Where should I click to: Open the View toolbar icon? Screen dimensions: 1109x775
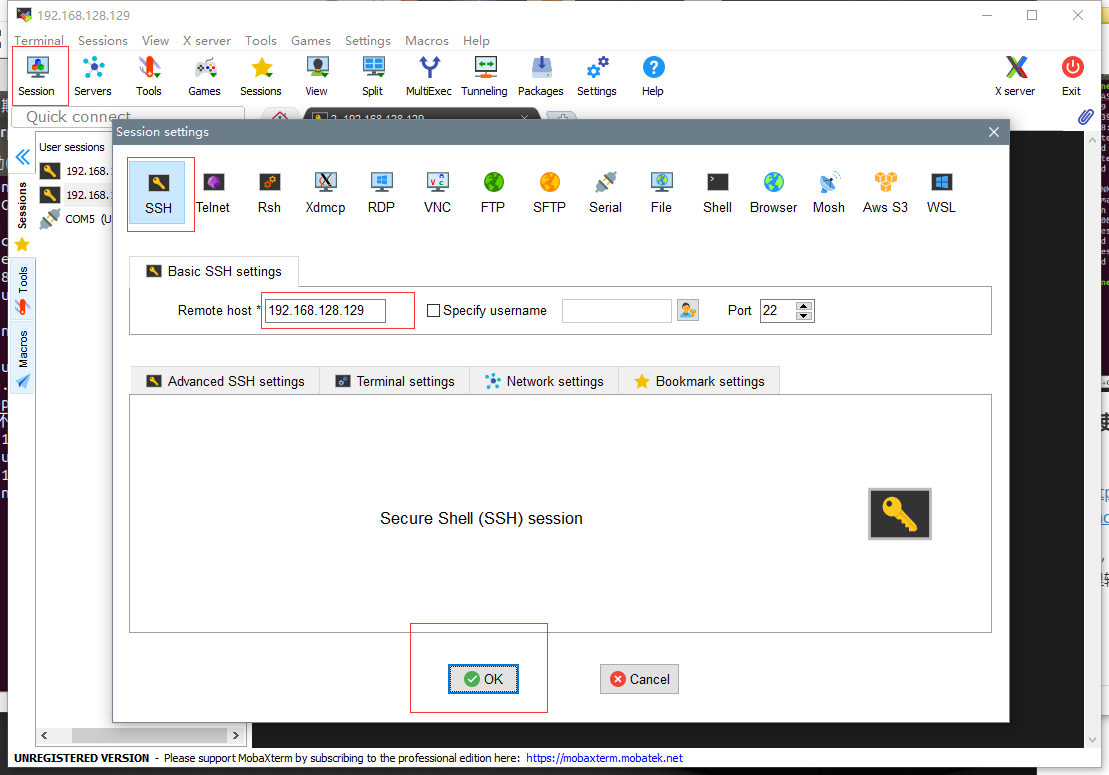click(316, 76)
